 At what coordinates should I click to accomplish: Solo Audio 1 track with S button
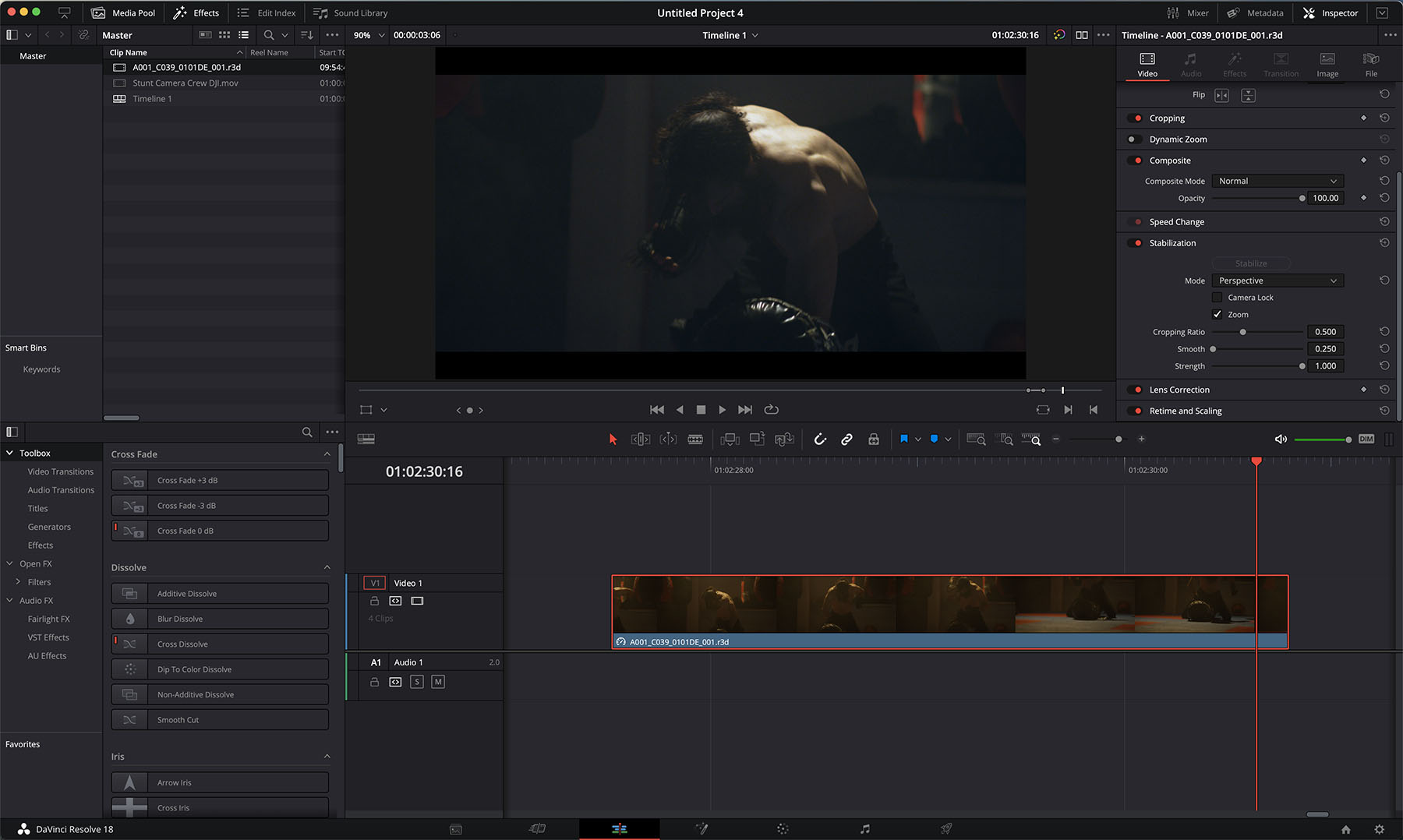click(x=417, y=682)
